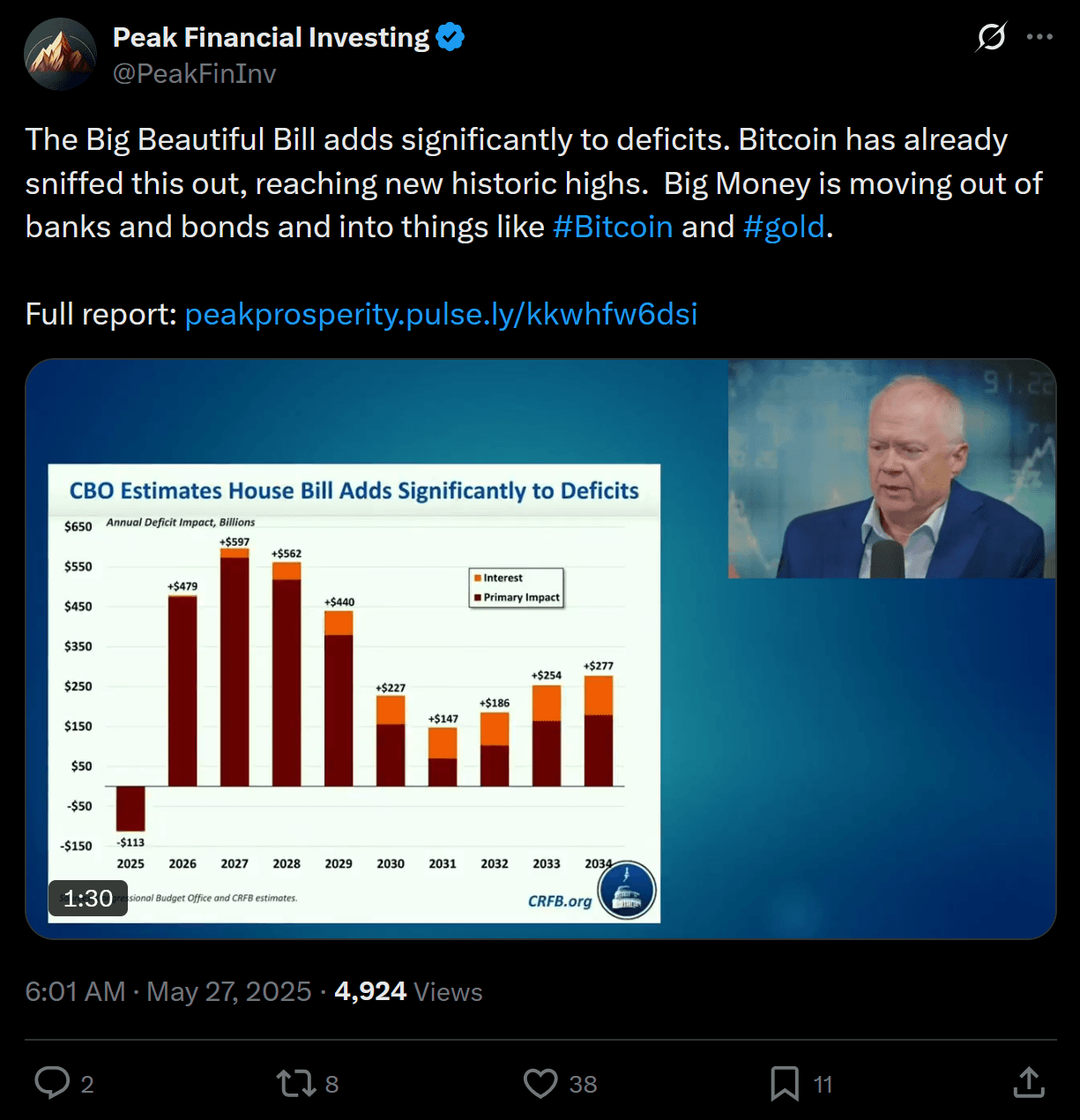Click the @PeakFinInv handle

[x=195, y=74]
